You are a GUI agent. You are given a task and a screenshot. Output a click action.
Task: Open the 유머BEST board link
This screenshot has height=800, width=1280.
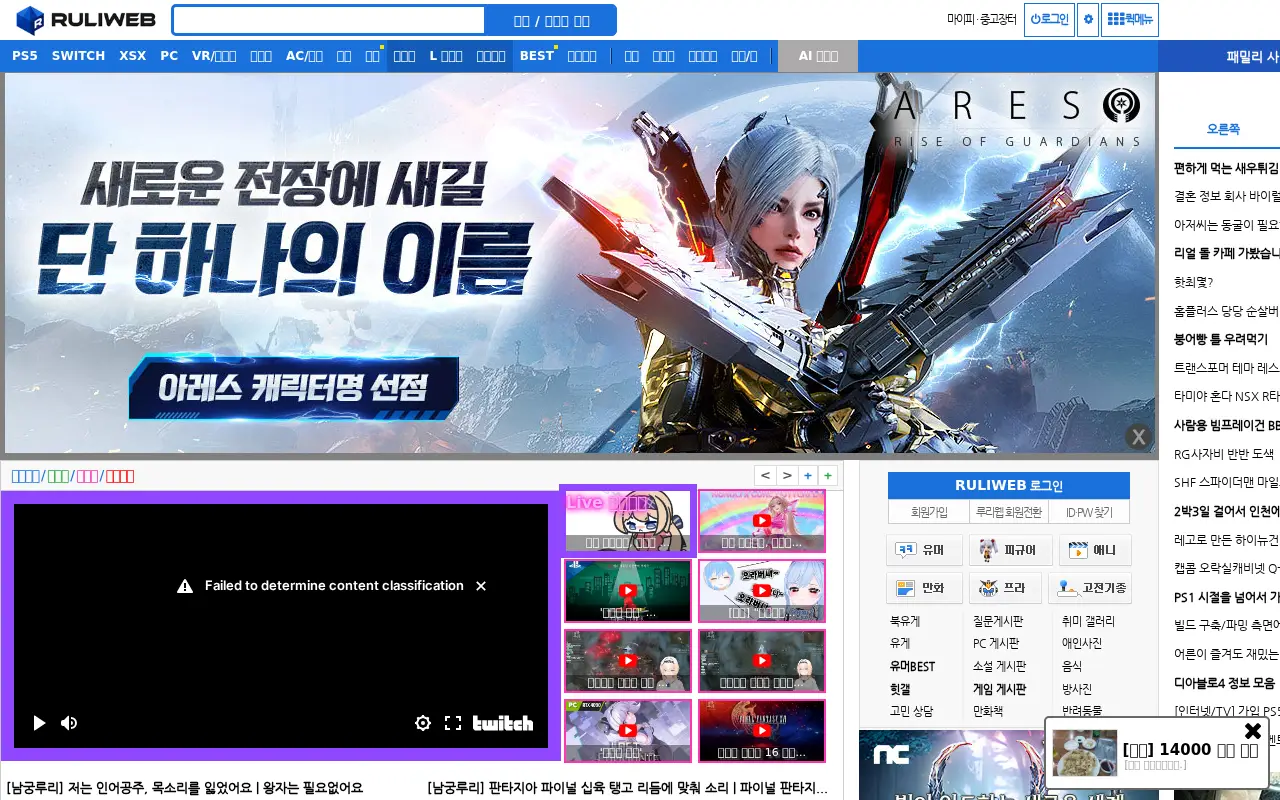tap(912, 666)
